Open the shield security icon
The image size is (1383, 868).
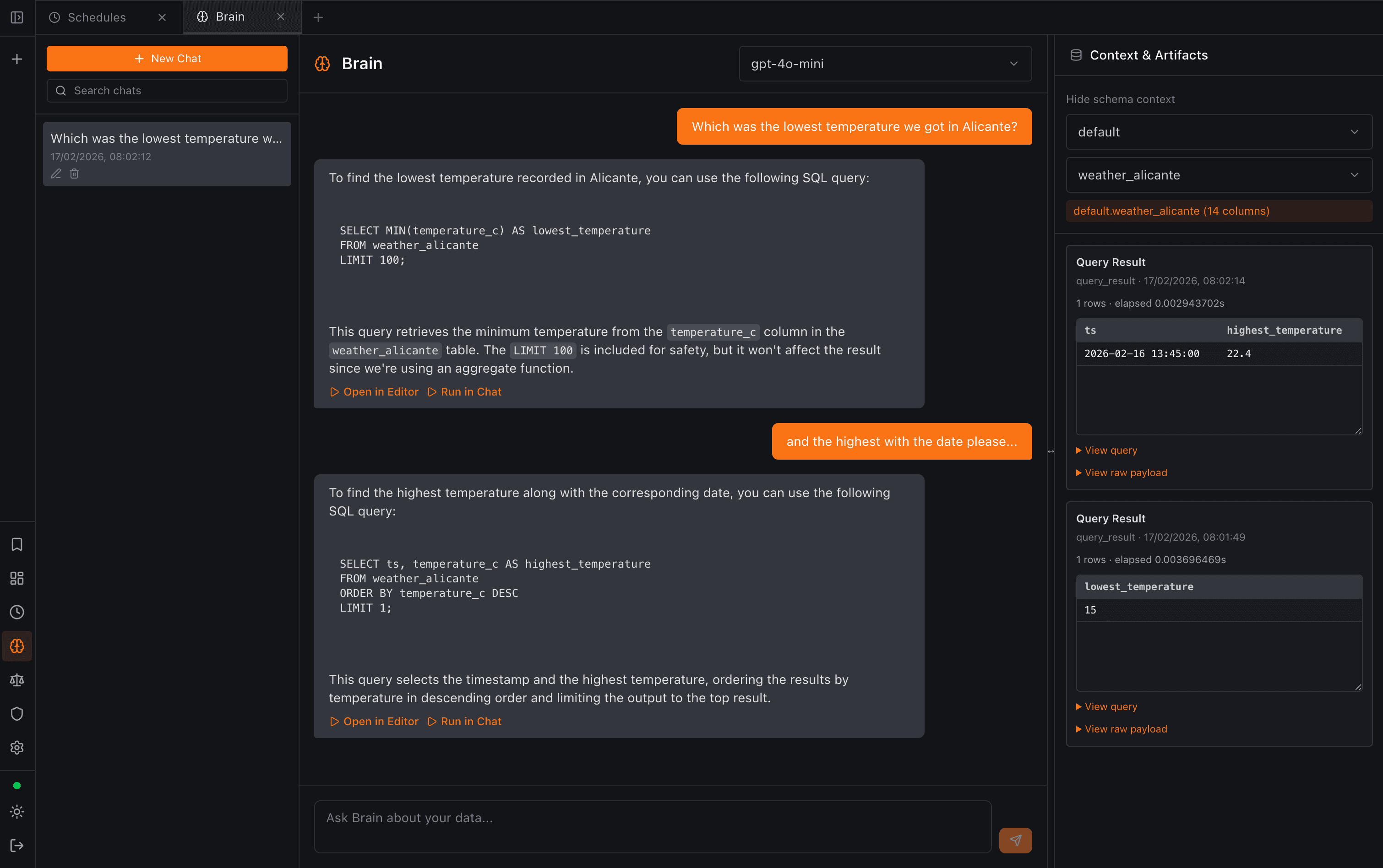click(x=16, y=713)
